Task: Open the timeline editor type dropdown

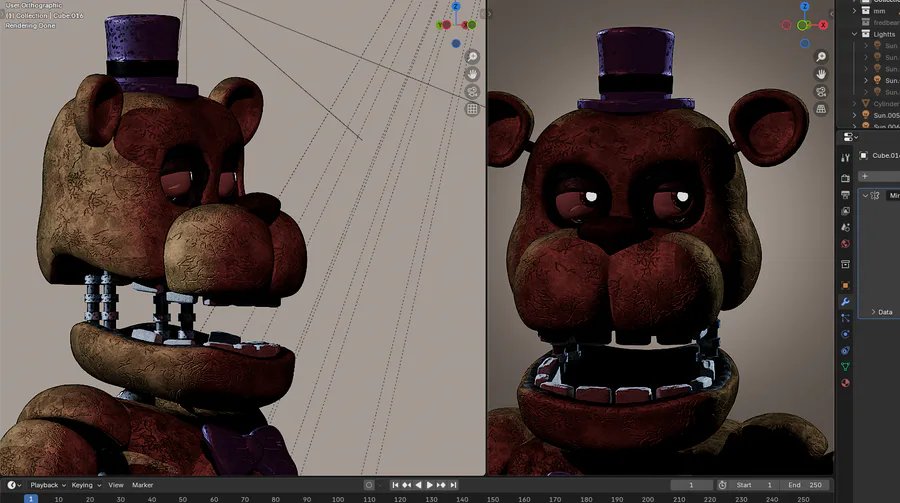Action: coord(14,485)
